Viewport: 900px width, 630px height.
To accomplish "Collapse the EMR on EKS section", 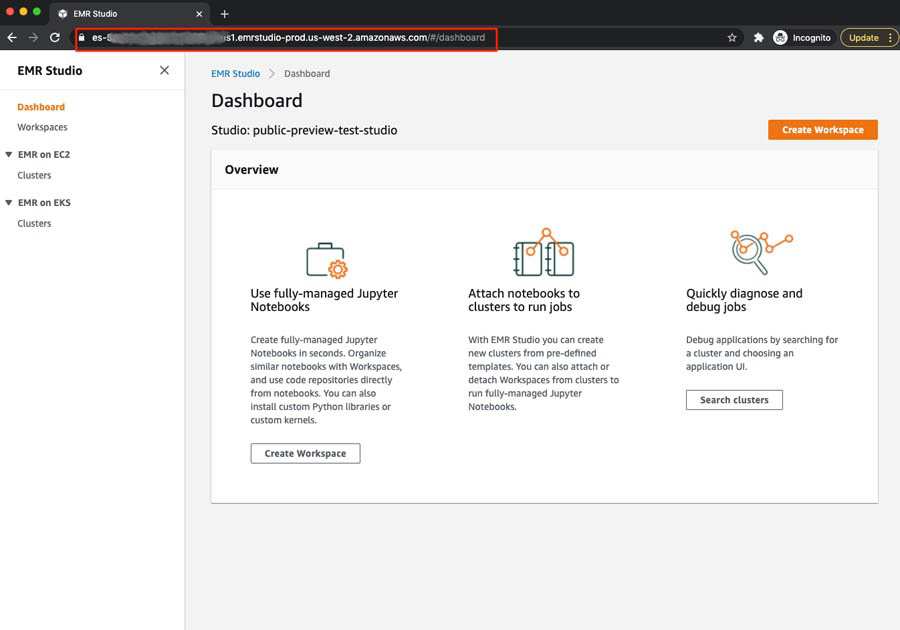I will click(x=9, y=203).
